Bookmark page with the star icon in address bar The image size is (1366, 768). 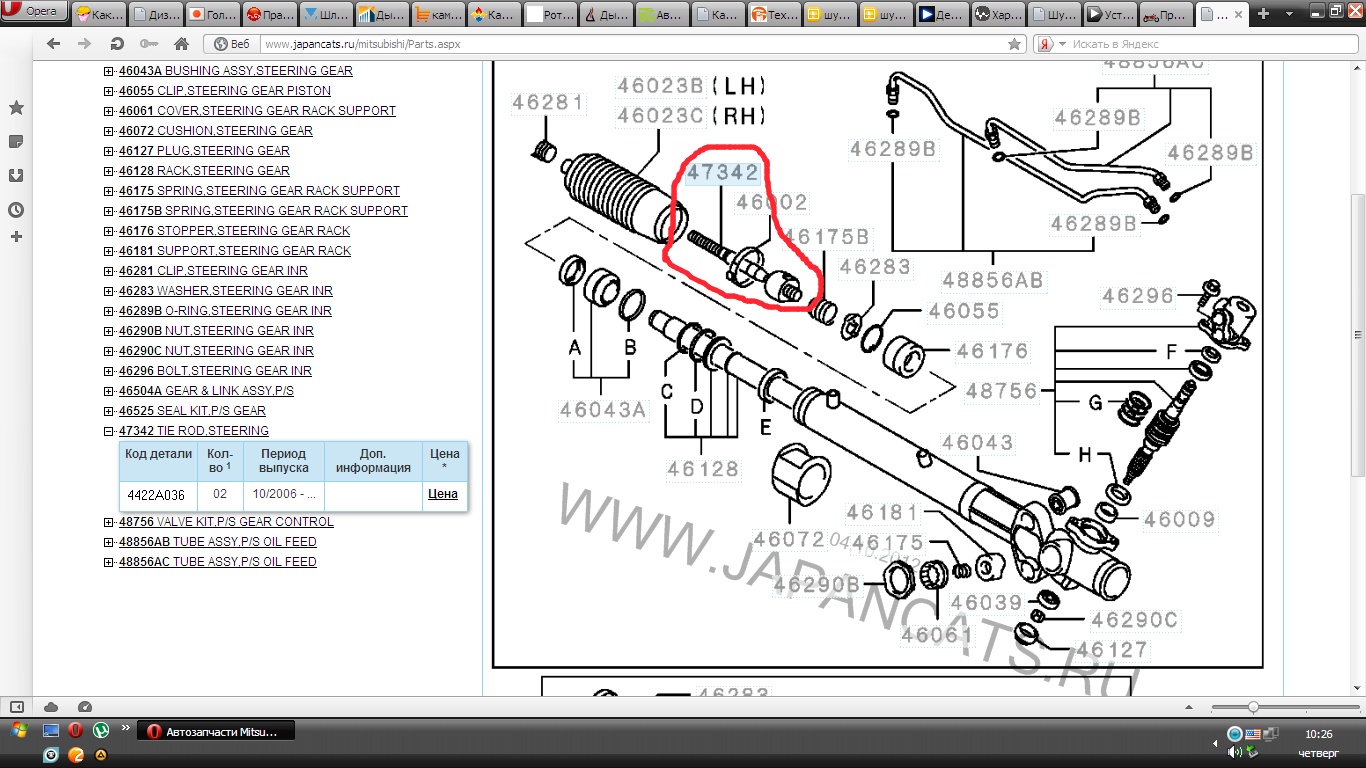(x=1015, y=44)
